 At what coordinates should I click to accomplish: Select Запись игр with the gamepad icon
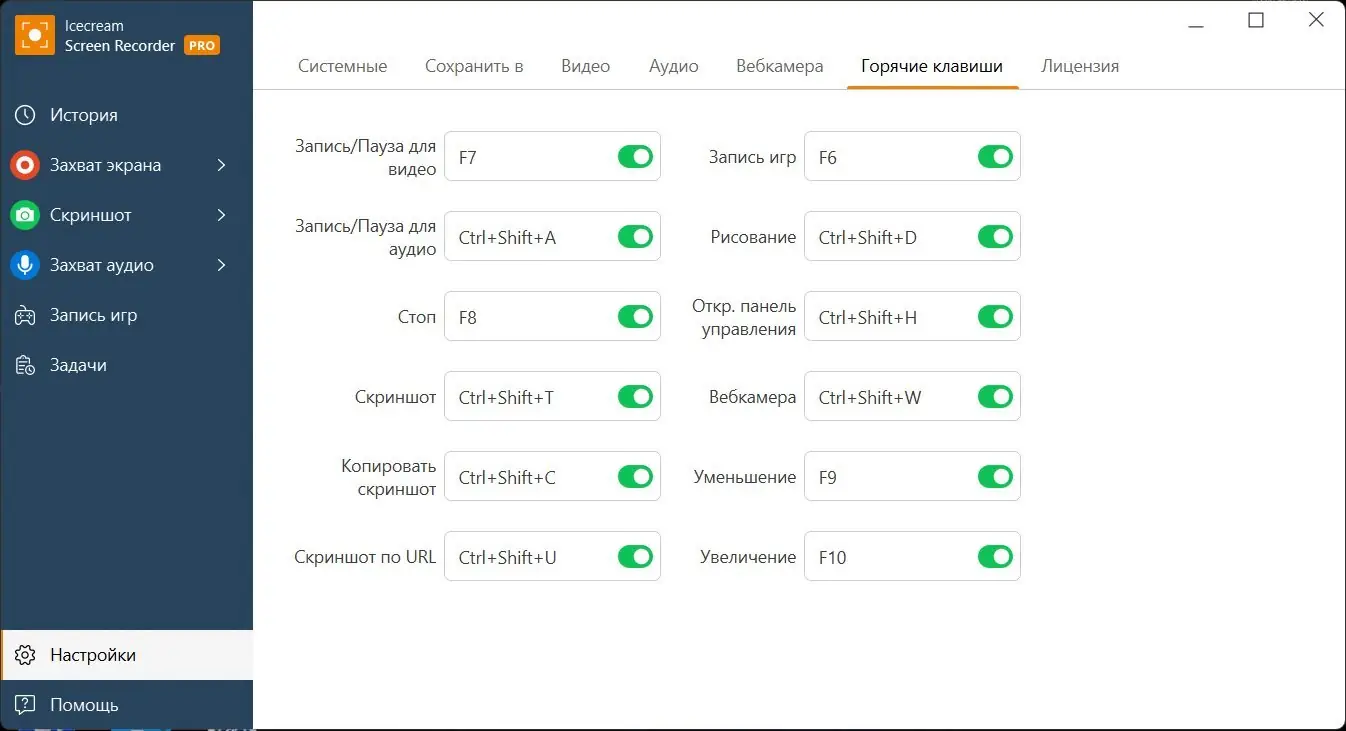(24, 314)
